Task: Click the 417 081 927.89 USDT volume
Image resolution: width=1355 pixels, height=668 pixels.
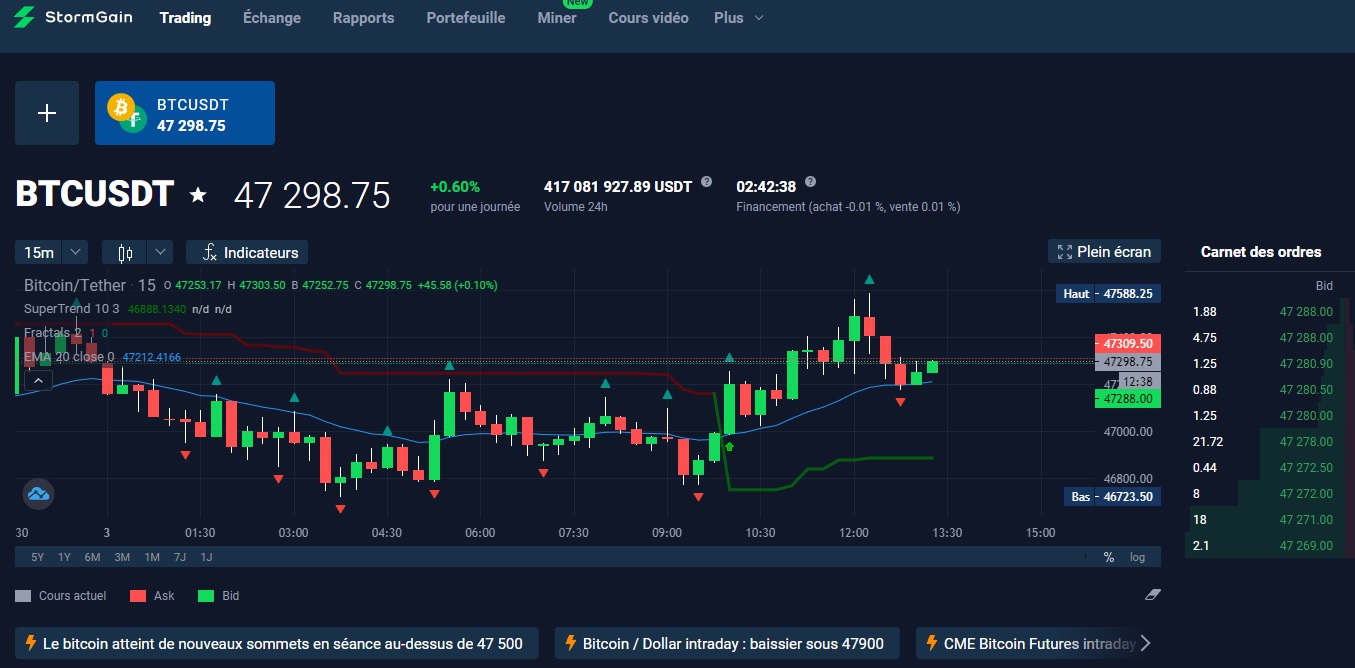Action: [618, 187]
